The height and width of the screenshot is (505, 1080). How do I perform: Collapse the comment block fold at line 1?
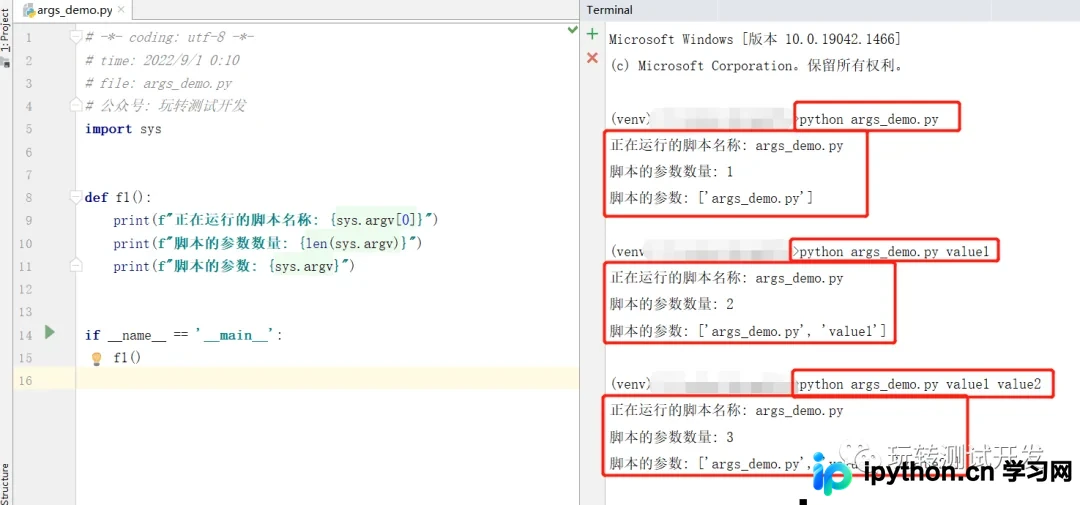[76, 37]
